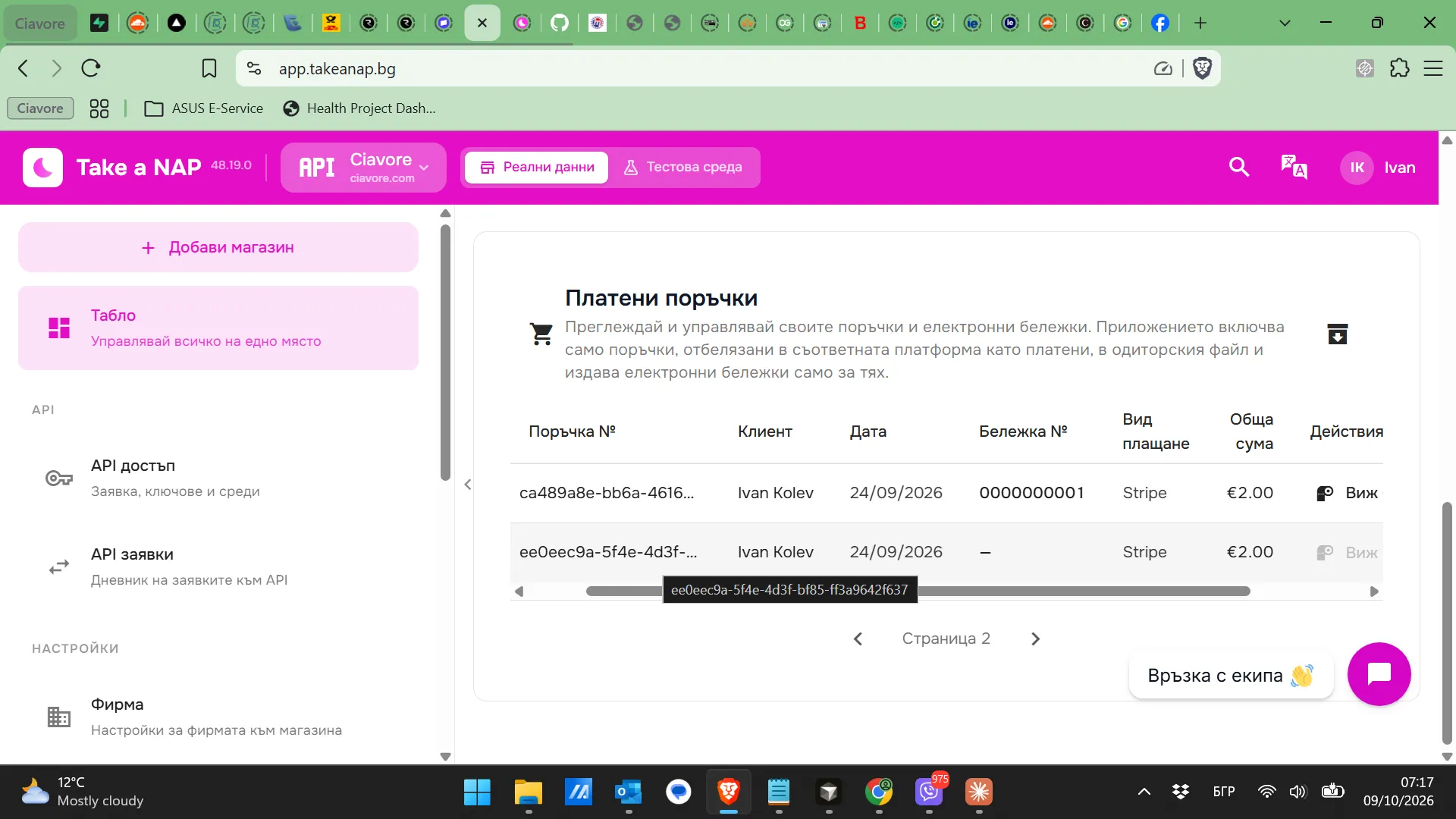Go to next page of orders

(1035, 639)
